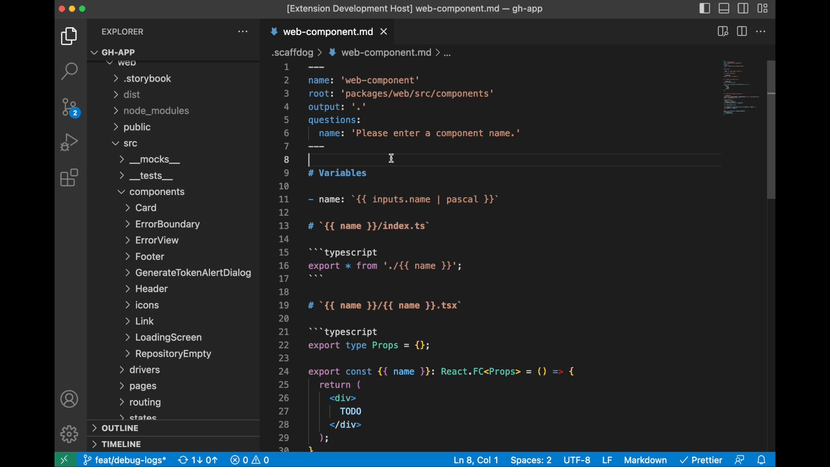Collapse the components folder

(174, 192)
